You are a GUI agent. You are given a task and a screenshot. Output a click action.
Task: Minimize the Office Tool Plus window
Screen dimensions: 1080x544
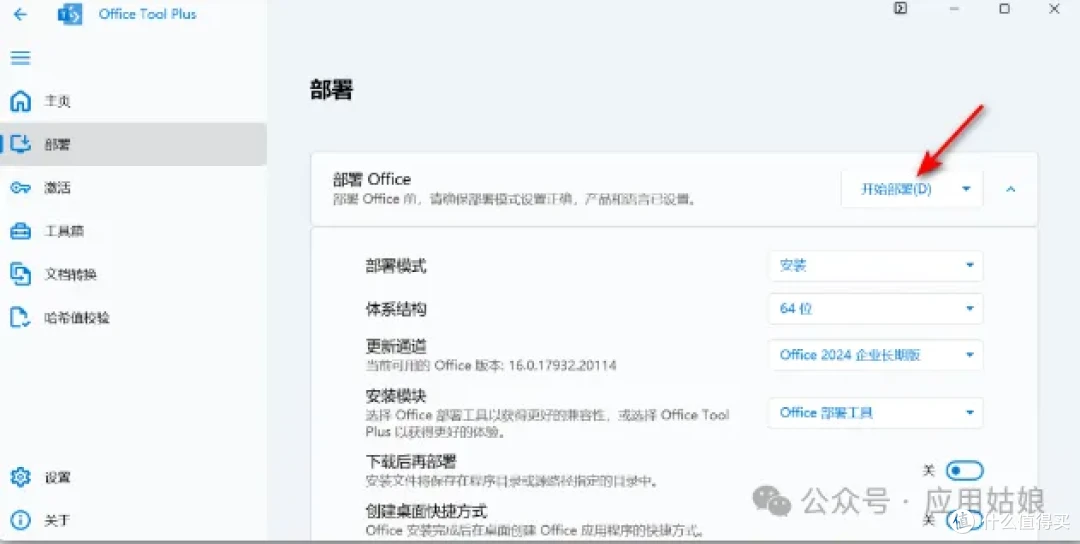pyautogui.click(x=954, y=9)
